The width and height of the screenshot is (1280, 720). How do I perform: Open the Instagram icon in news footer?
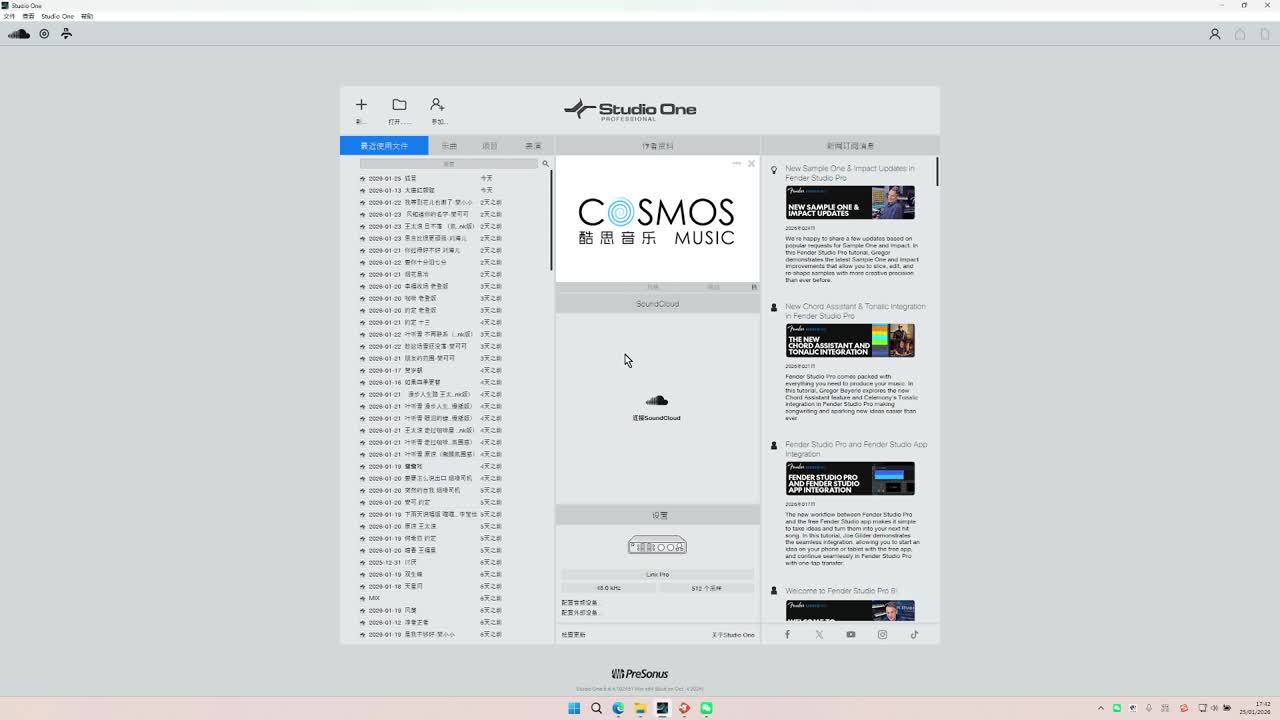[x=882, y=634]
